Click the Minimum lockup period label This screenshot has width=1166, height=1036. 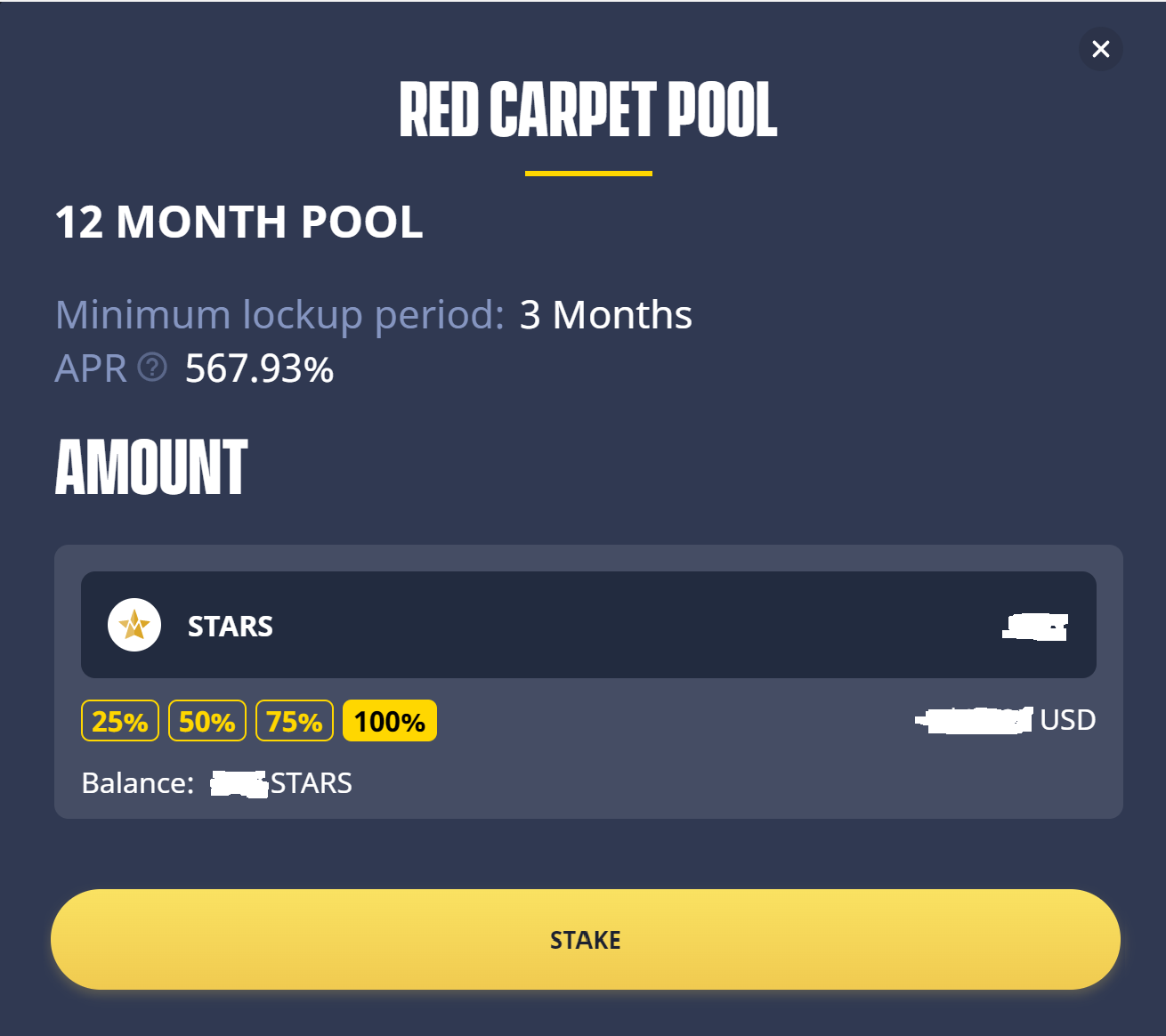pos(280,315)
